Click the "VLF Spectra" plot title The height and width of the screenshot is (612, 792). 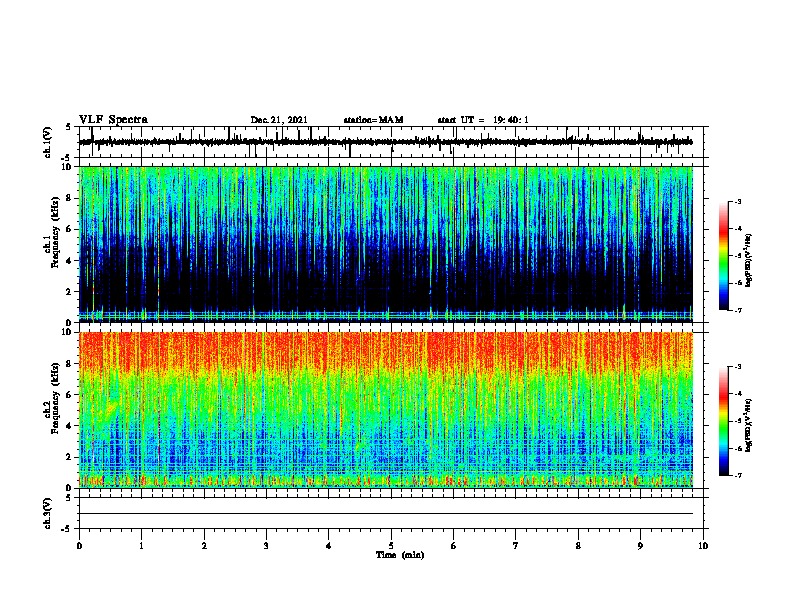(x=113, y=120)
